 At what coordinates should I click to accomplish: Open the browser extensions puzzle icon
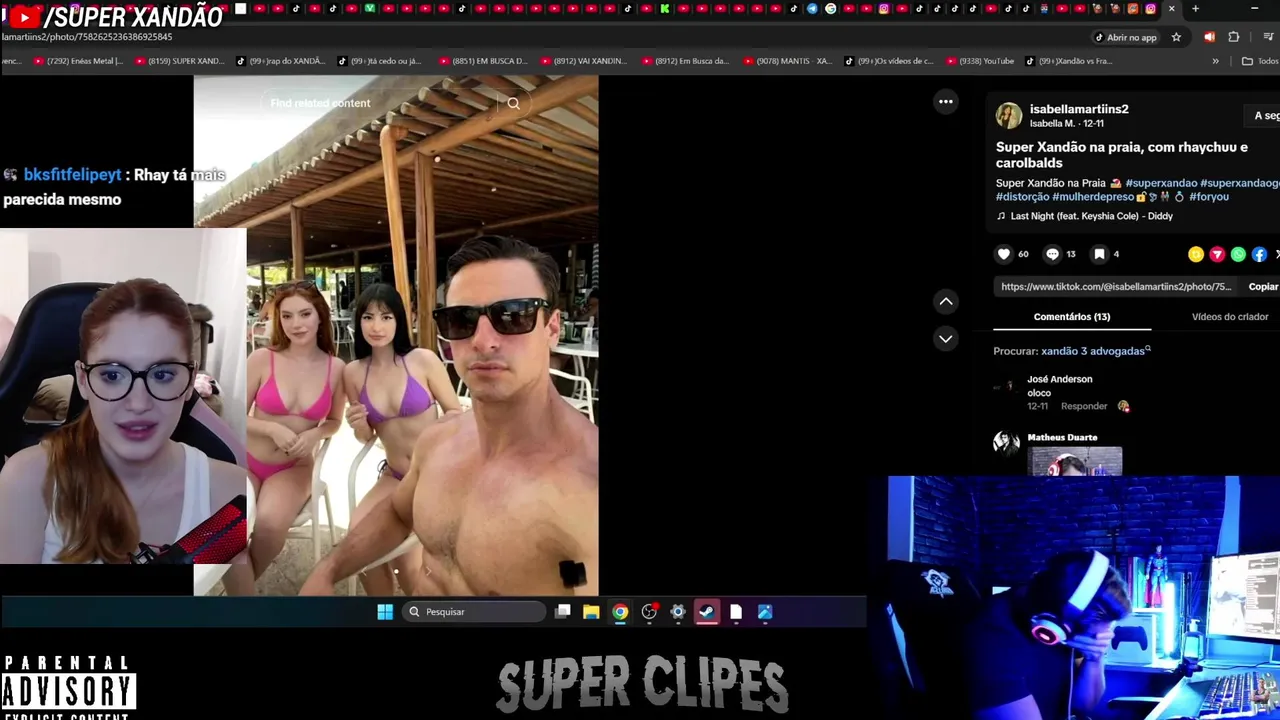pyautogui.click(x=1233, y=37)
